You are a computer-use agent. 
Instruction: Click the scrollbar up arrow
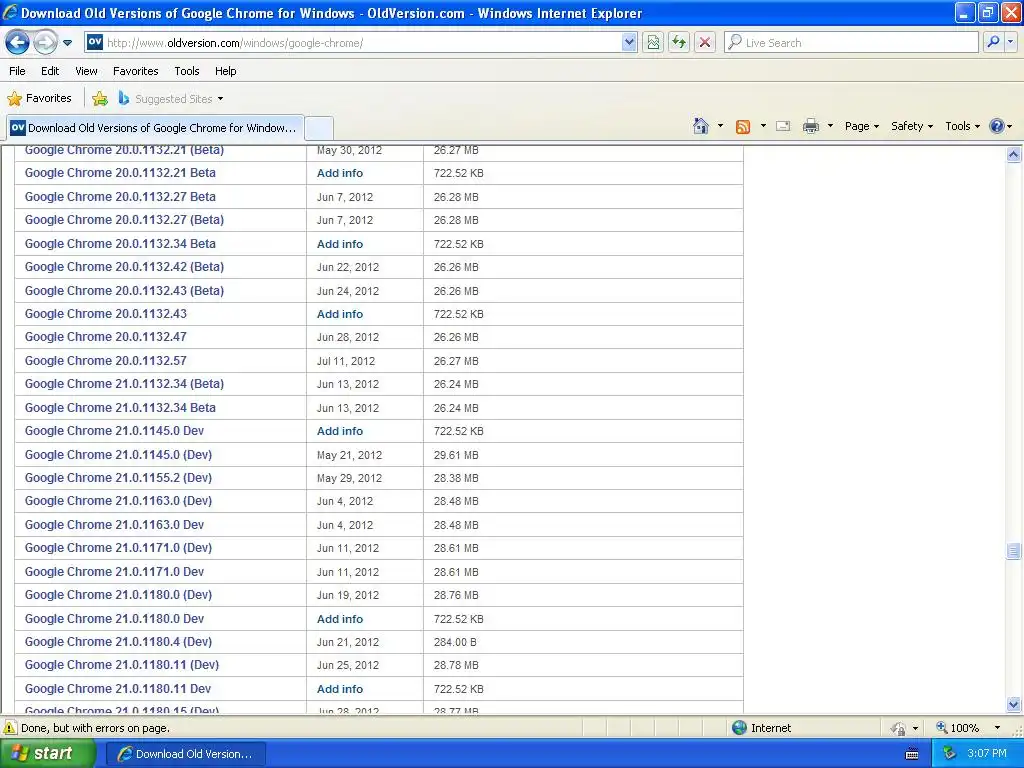[x=1013, y=155]
